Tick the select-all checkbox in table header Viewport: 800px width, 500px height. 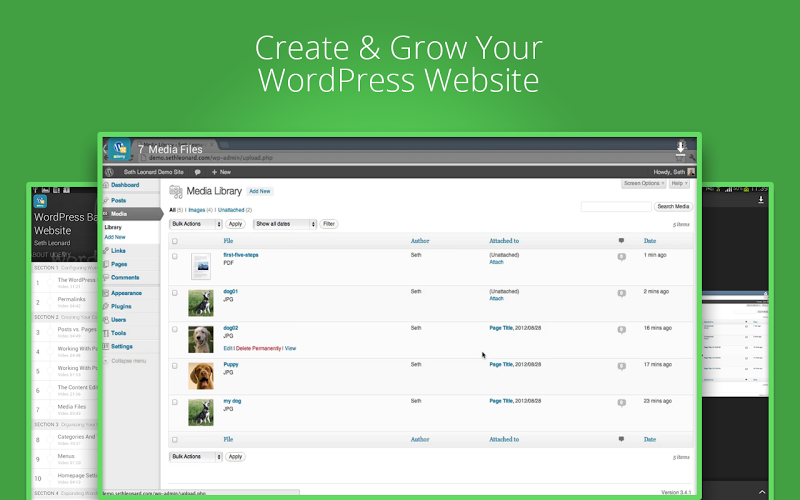coord(175,241)
